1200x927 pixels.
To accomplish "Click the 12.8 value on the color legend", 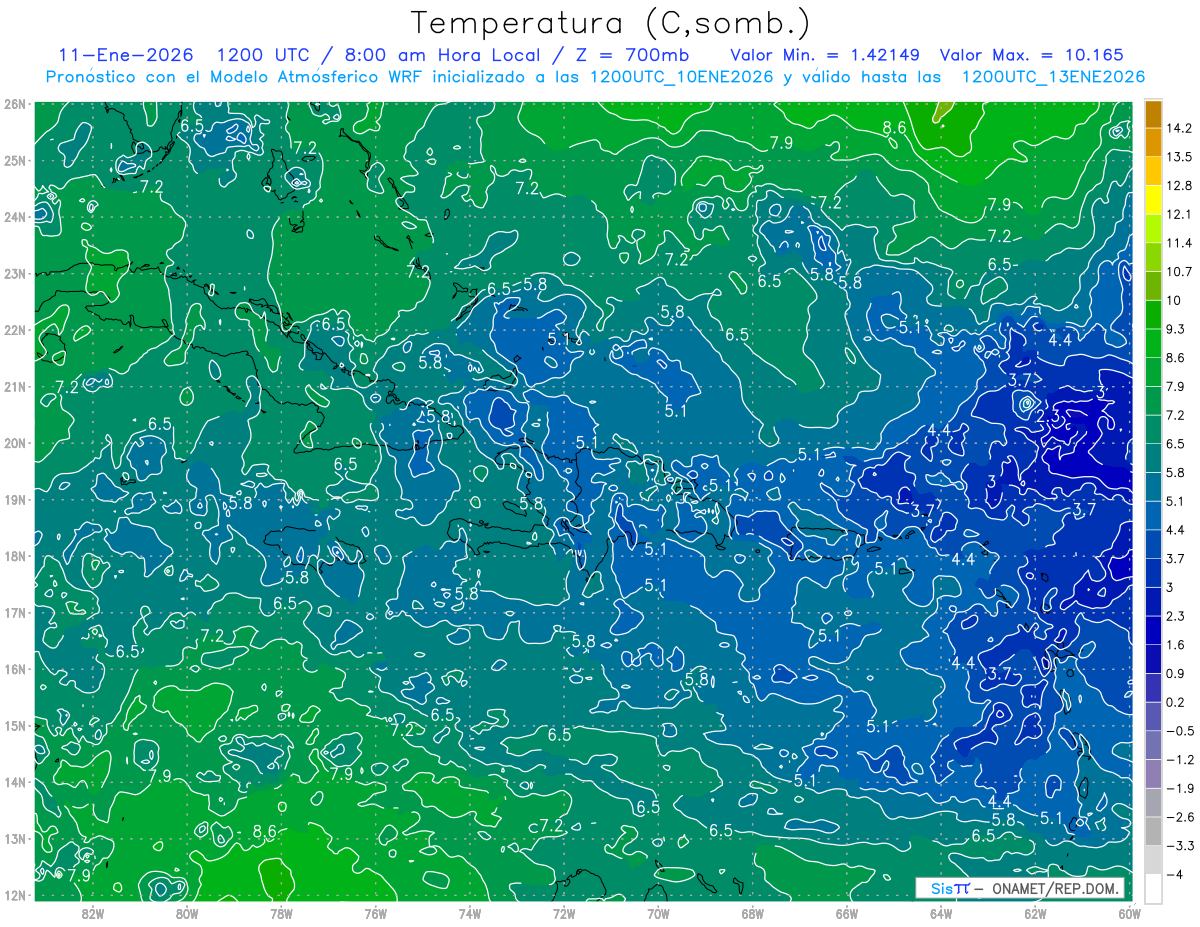I will pos(1180,186).
